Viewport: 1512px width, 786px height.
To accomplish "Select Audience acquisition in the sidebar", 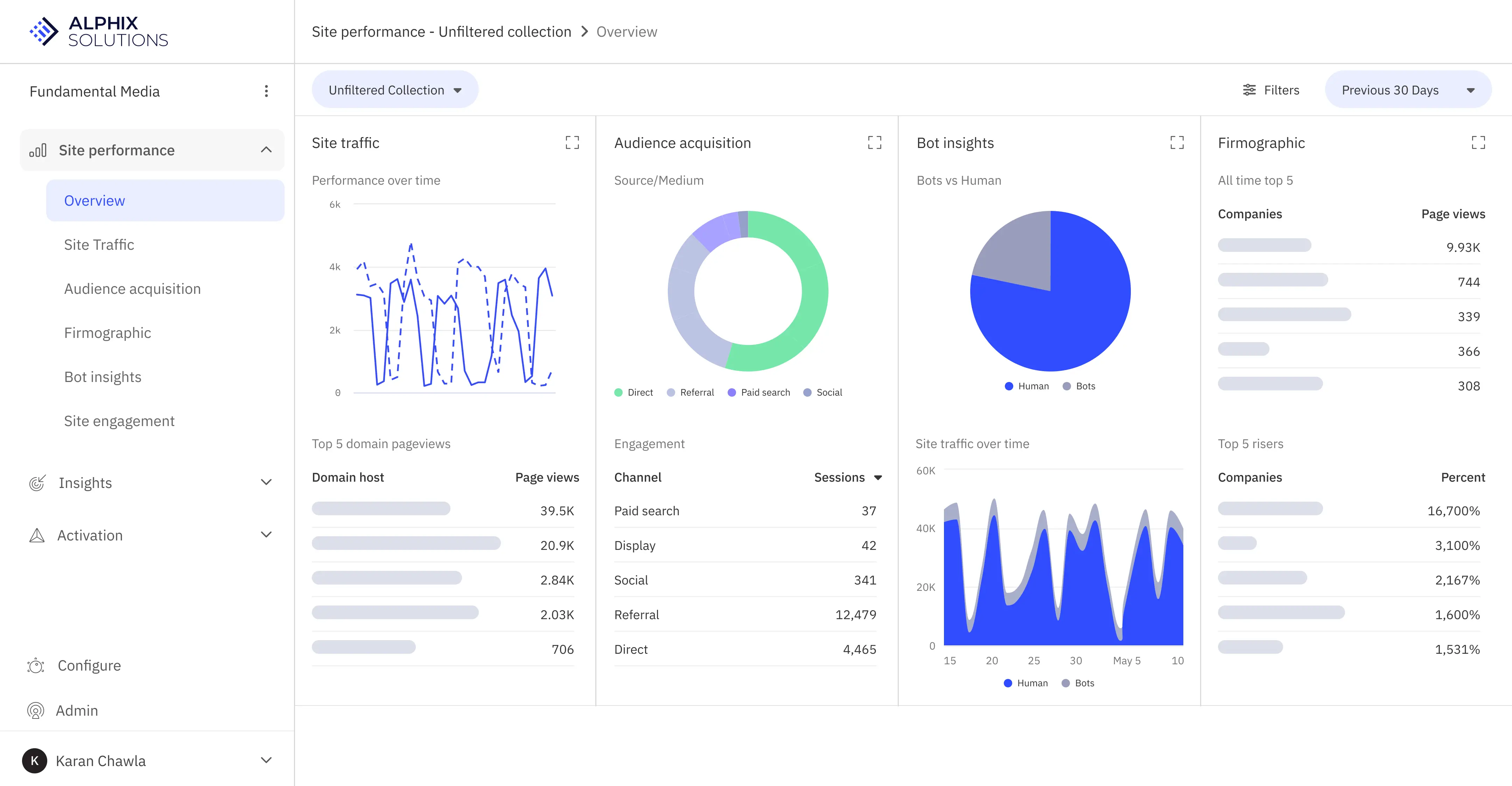I will click(133, 289).
